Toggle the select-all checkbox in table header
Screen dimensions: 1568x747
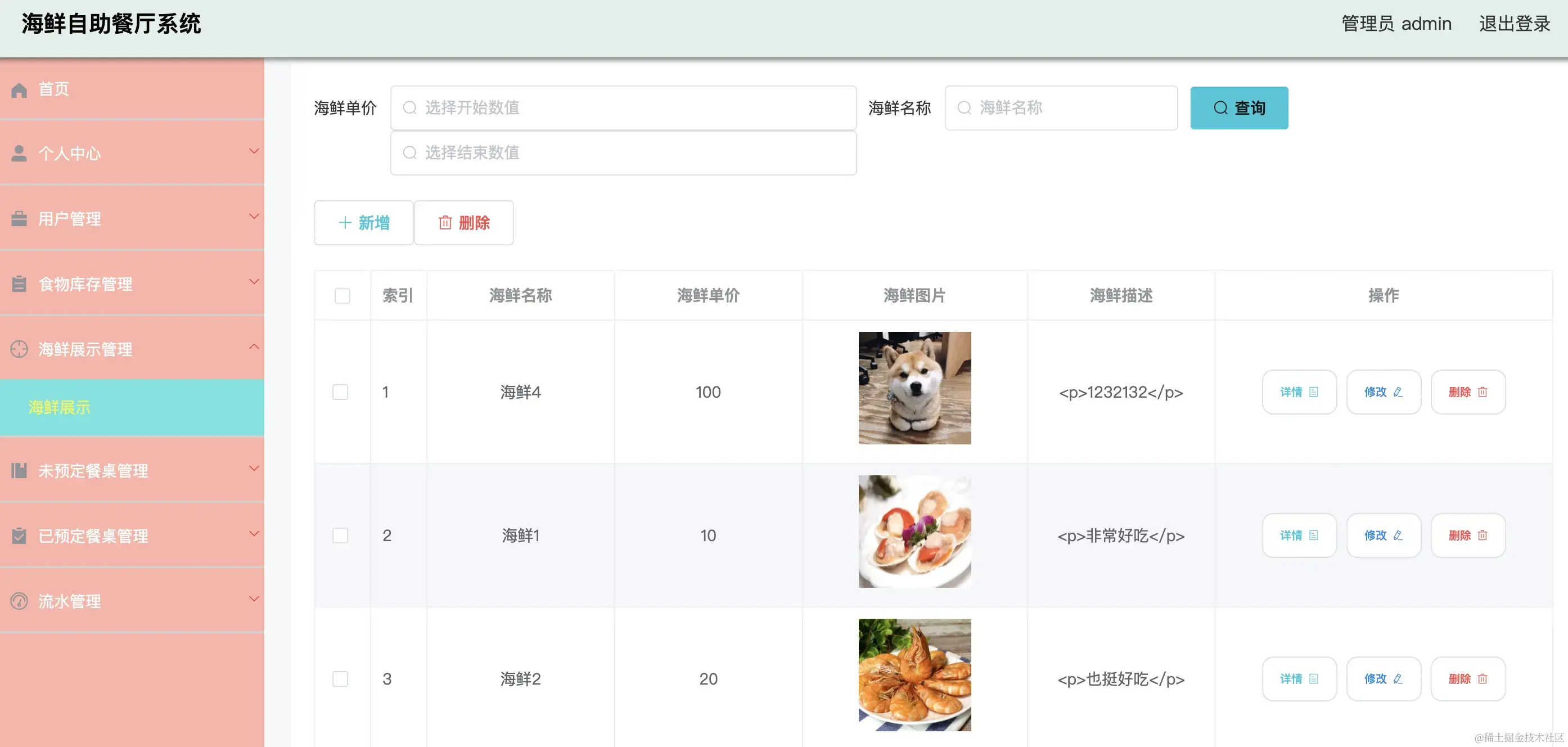tap(342, 296)
